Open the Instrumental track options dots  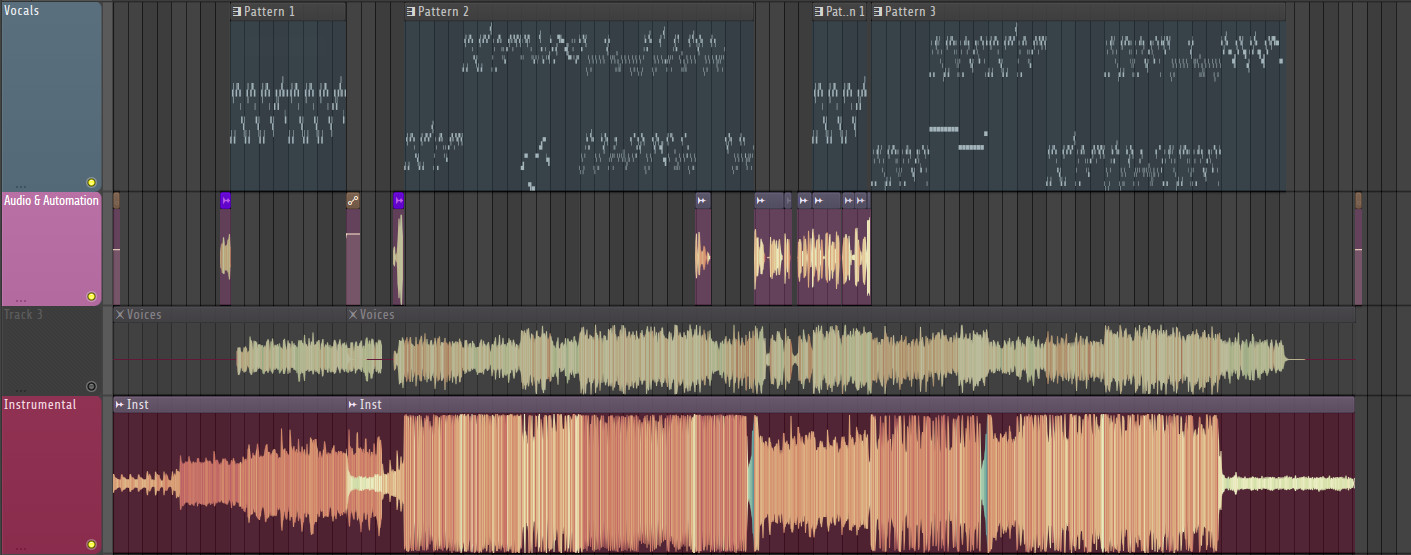20,548
